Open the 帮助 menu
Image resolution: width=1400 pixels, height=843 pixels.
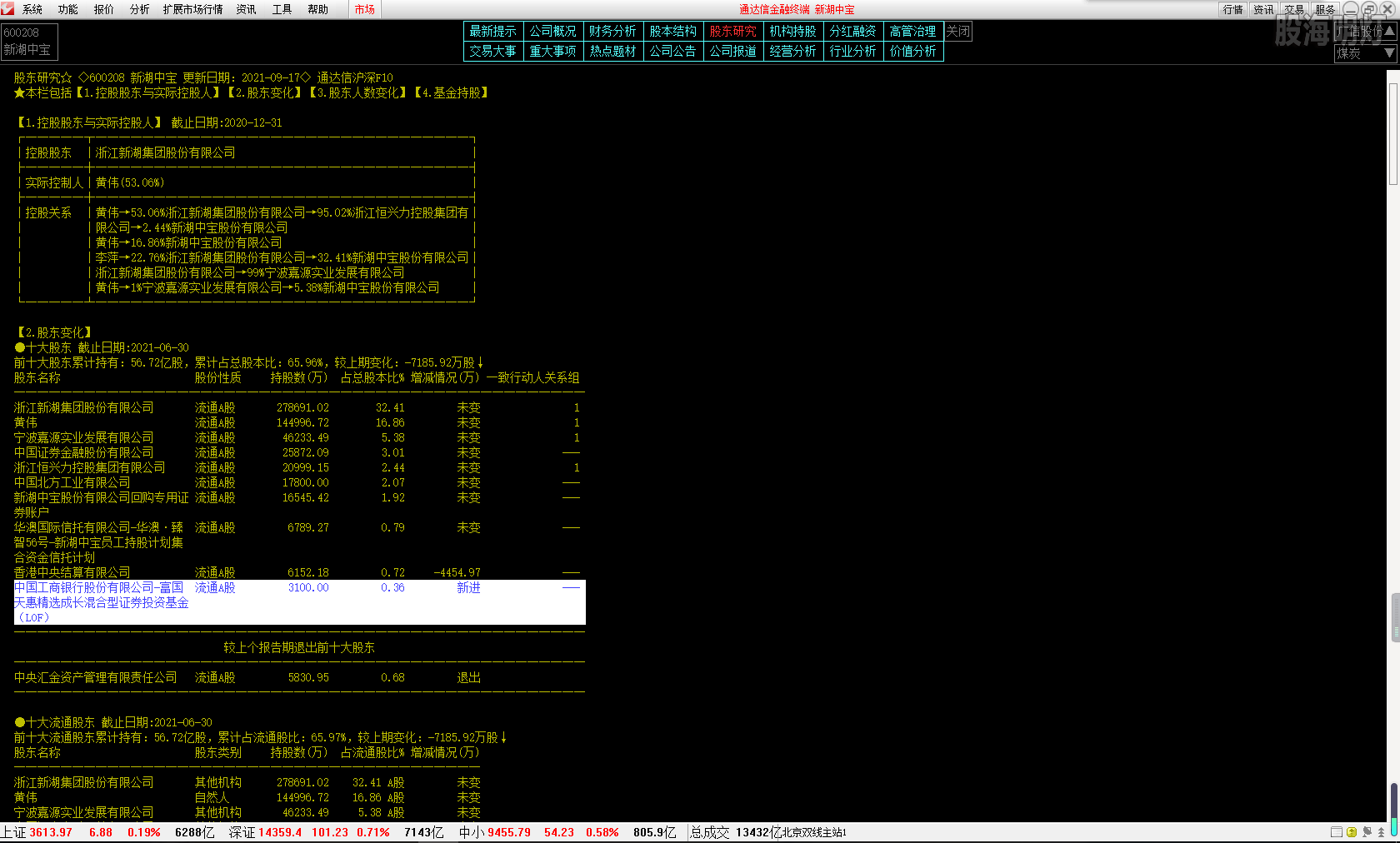point(318,9)
